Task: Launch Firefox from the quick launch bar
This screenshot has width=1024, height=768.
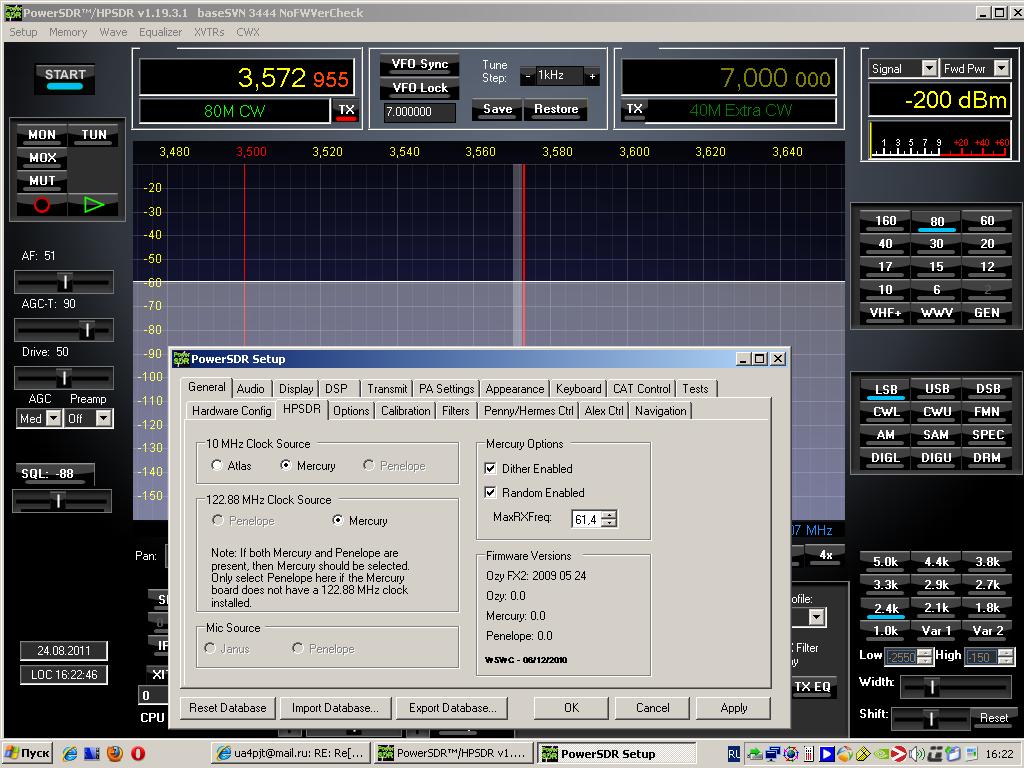Action: point(115,753)
